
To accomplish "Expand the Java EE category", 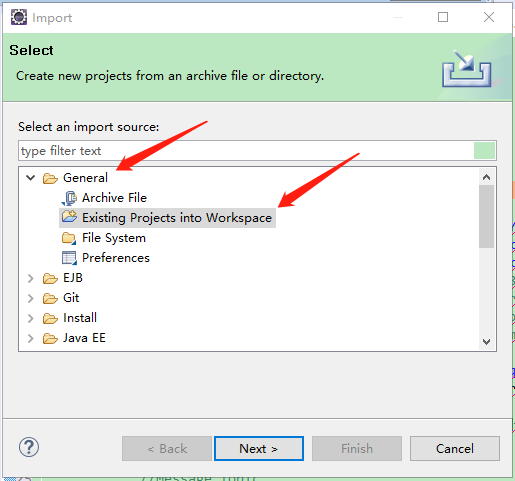I will coord(31,338).
